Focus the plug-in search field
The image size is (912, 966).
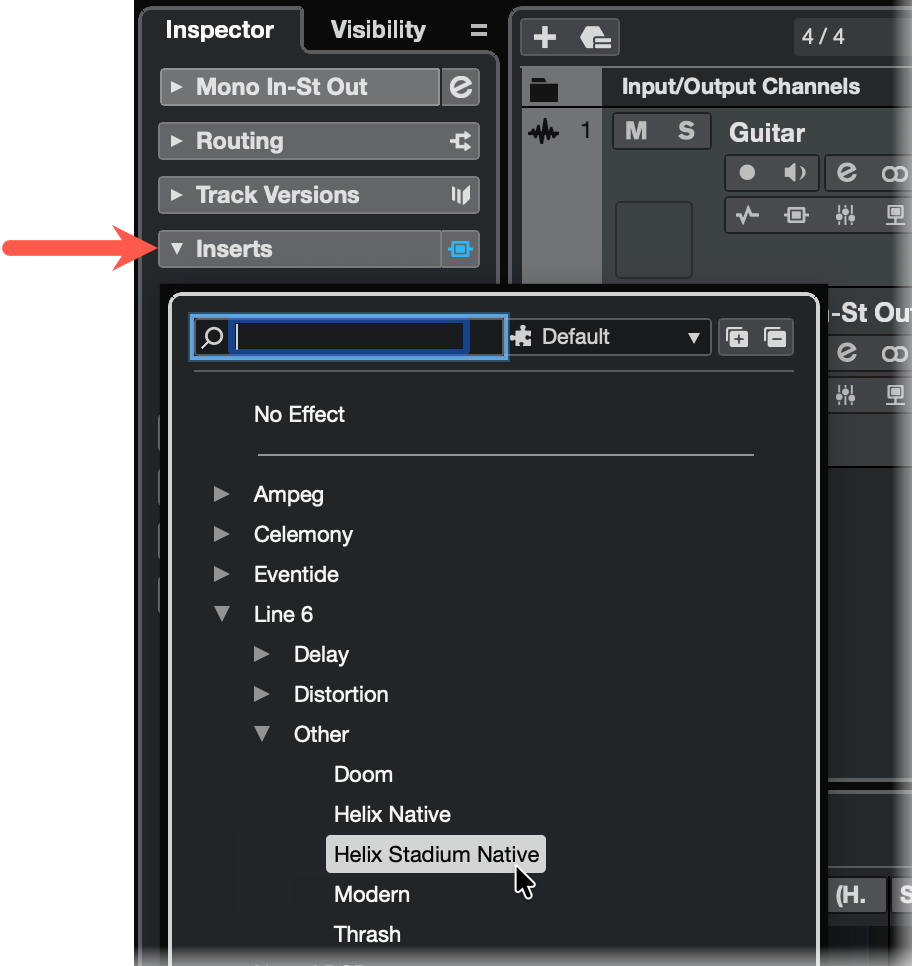click(349, 336)
